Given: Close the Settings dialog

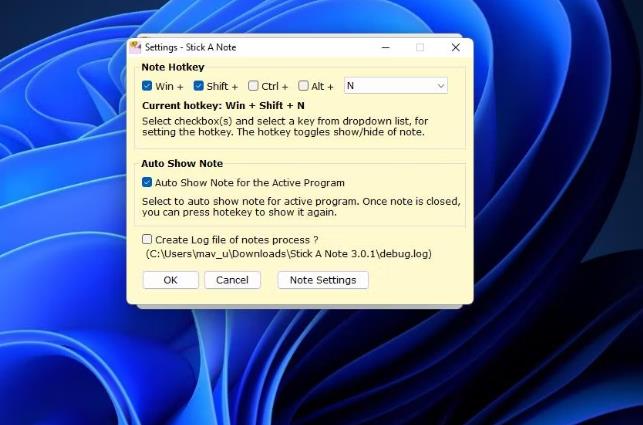Looking at the screenshot, I should tap(455, 47).
